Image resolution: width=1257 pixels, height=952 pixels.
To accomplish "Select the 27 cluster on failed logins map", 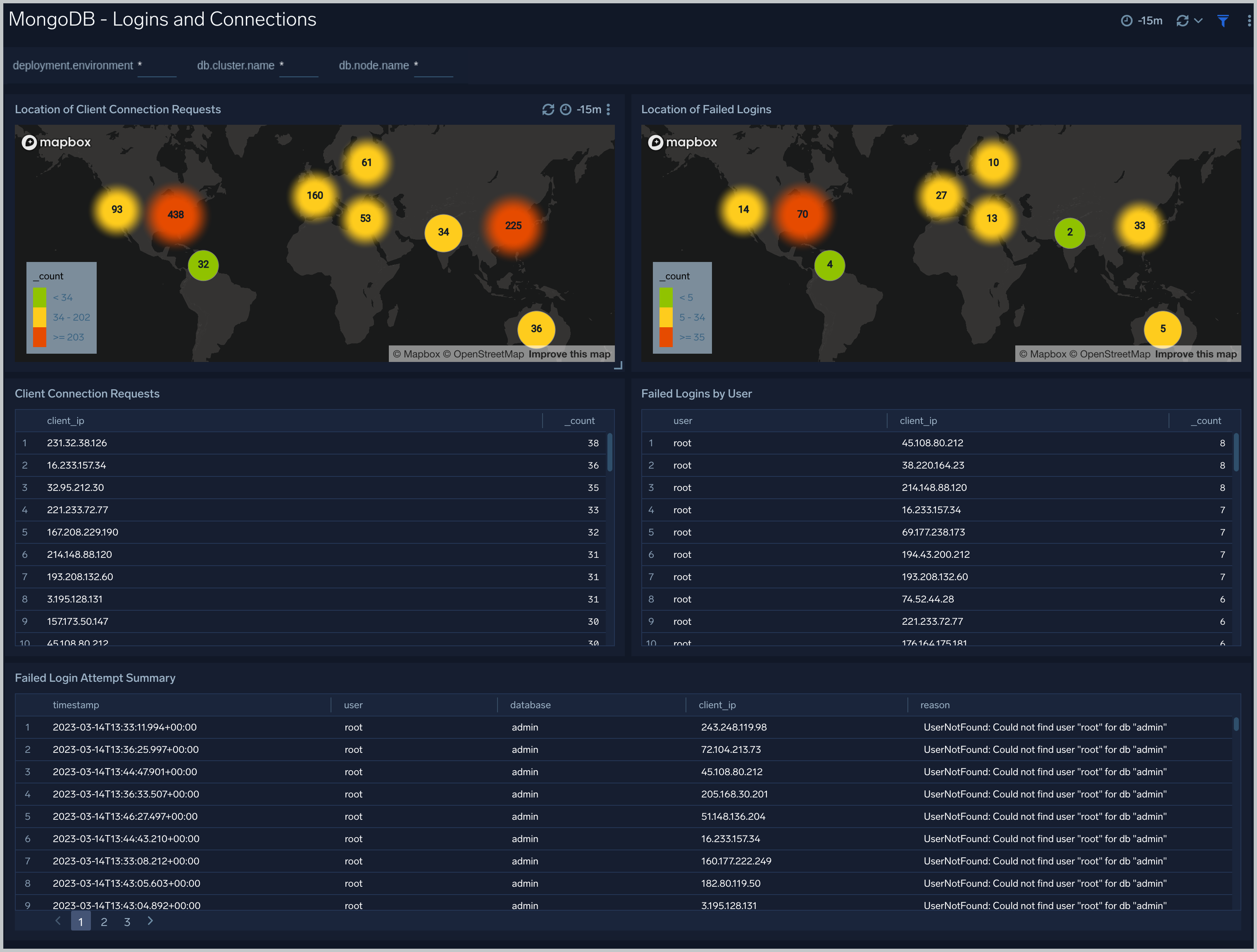I will point(941,195).
